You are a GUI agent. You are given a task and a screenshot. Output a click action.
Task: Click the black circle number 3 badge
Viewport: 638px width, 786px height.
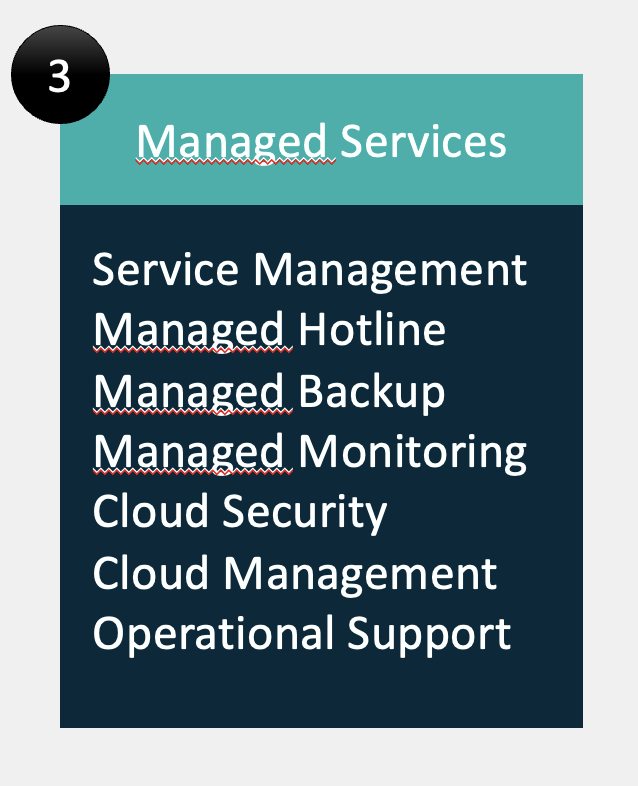point(59,76)
